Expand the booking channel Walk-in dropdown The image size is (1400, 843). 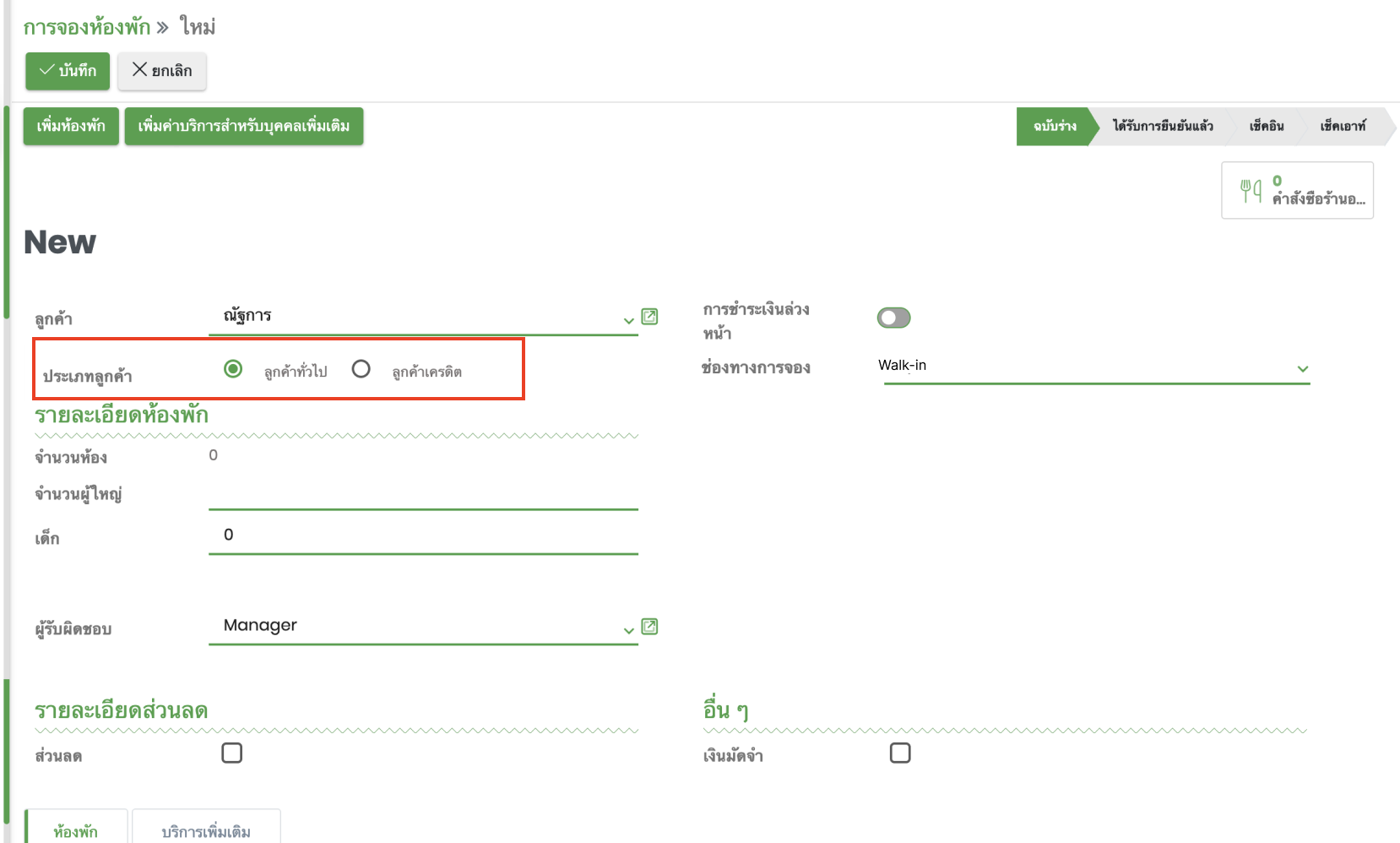point(1302,369)
